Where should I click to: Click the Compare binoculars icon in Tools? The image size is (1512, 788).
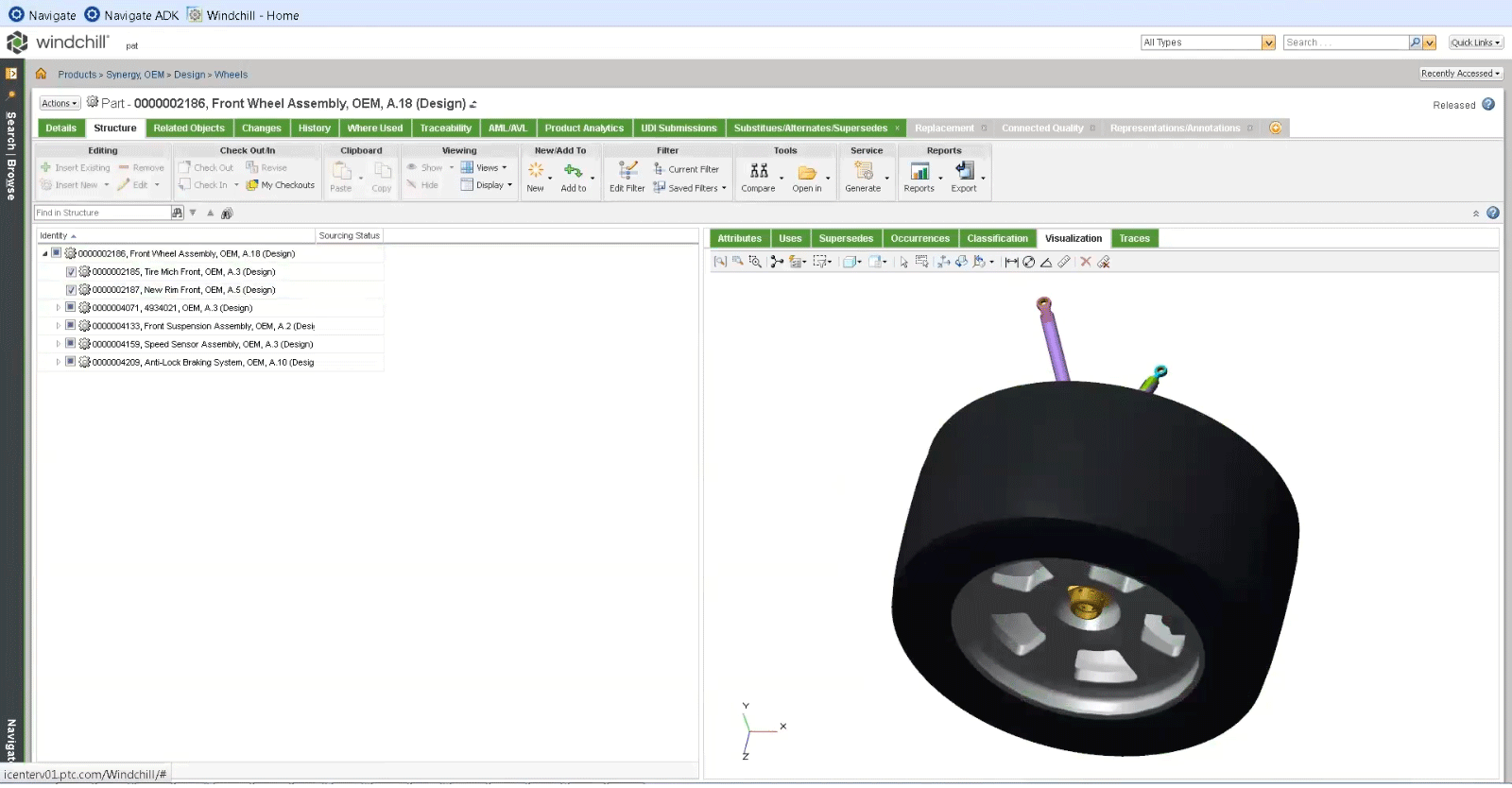pos(759,171)
